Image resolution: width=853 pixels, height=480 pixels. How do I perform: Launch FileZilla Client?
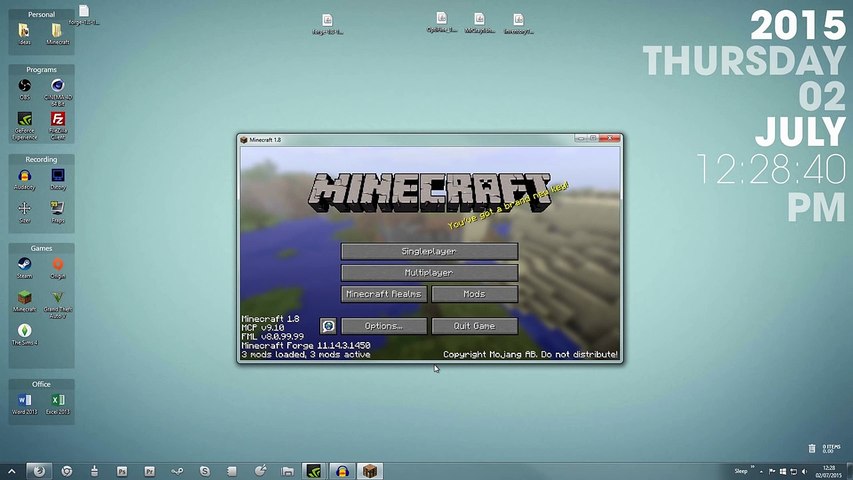[58, 126]
